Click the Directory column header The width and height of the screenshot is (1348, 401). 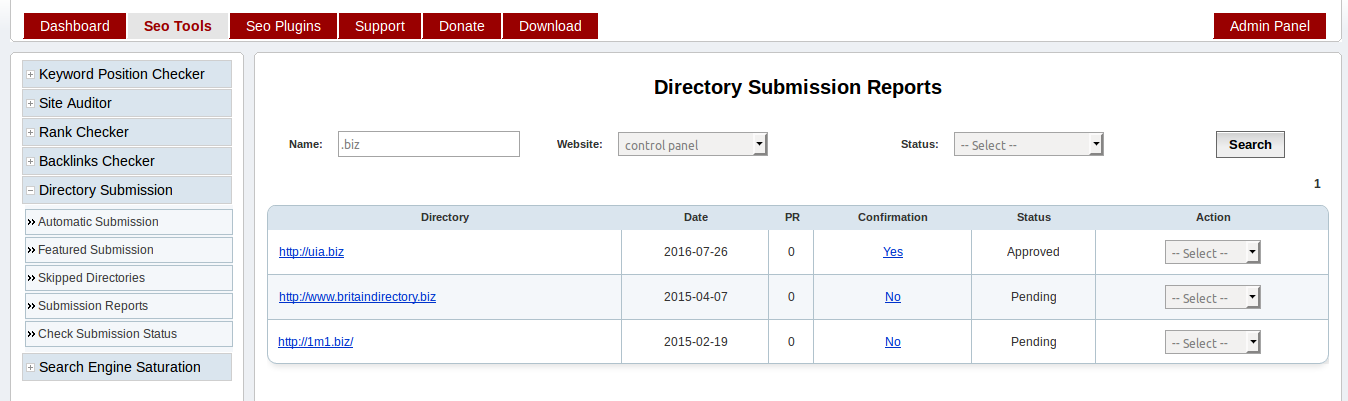445,217
